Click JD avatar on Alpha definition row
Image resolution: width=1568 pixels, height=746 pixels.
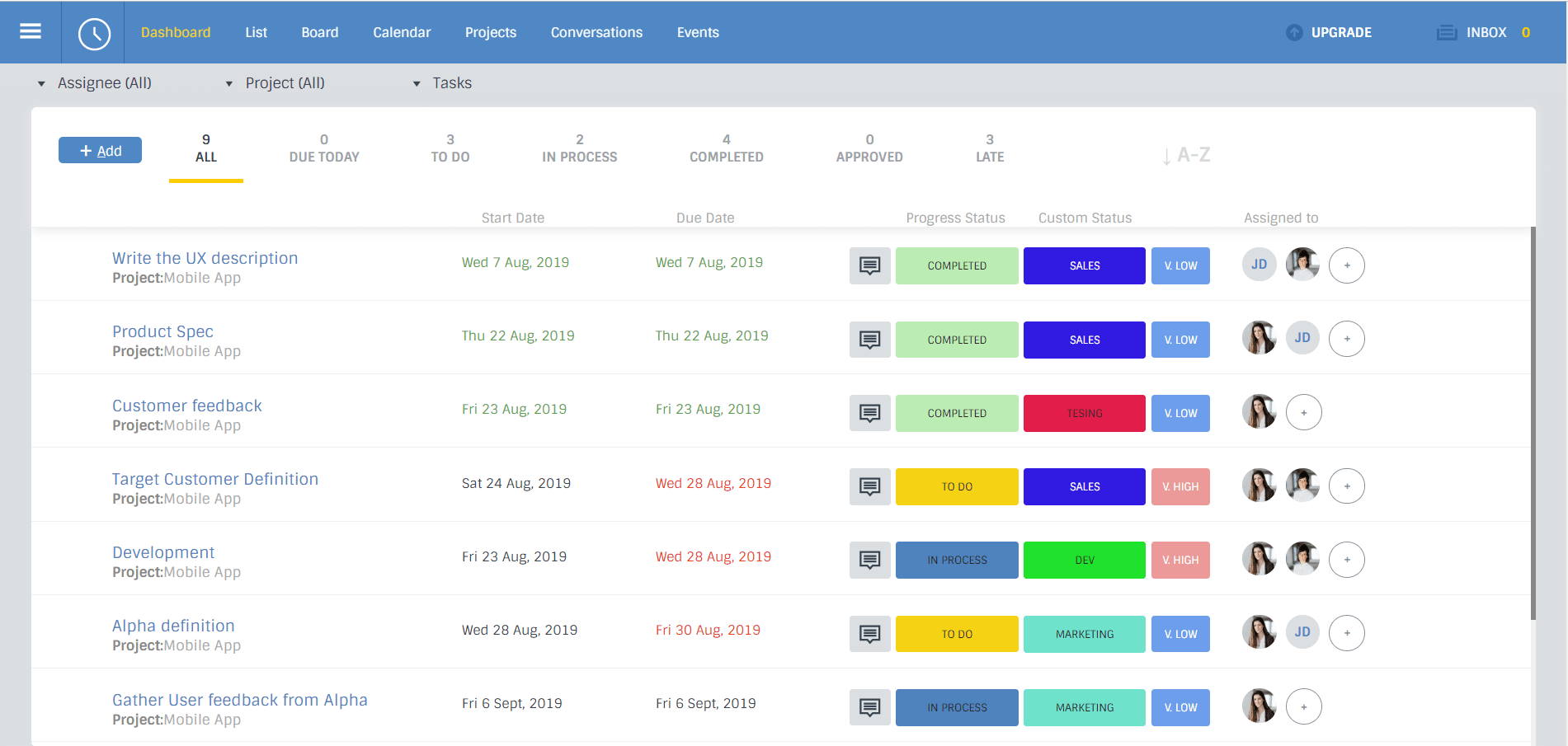(1302, 632)
